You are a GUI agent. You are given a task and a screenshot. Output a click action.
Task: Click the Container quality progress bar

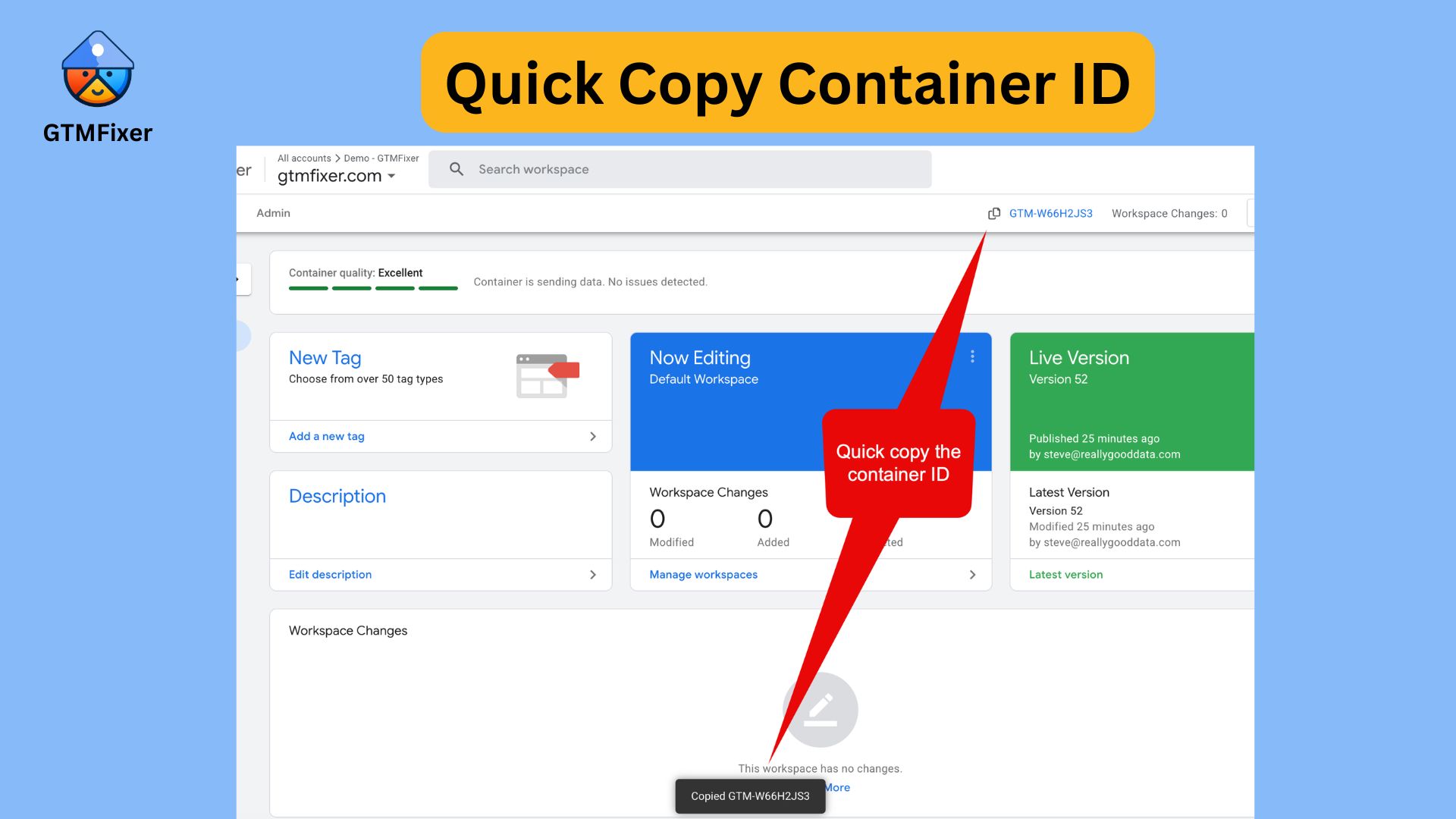[x=373, y=288]
